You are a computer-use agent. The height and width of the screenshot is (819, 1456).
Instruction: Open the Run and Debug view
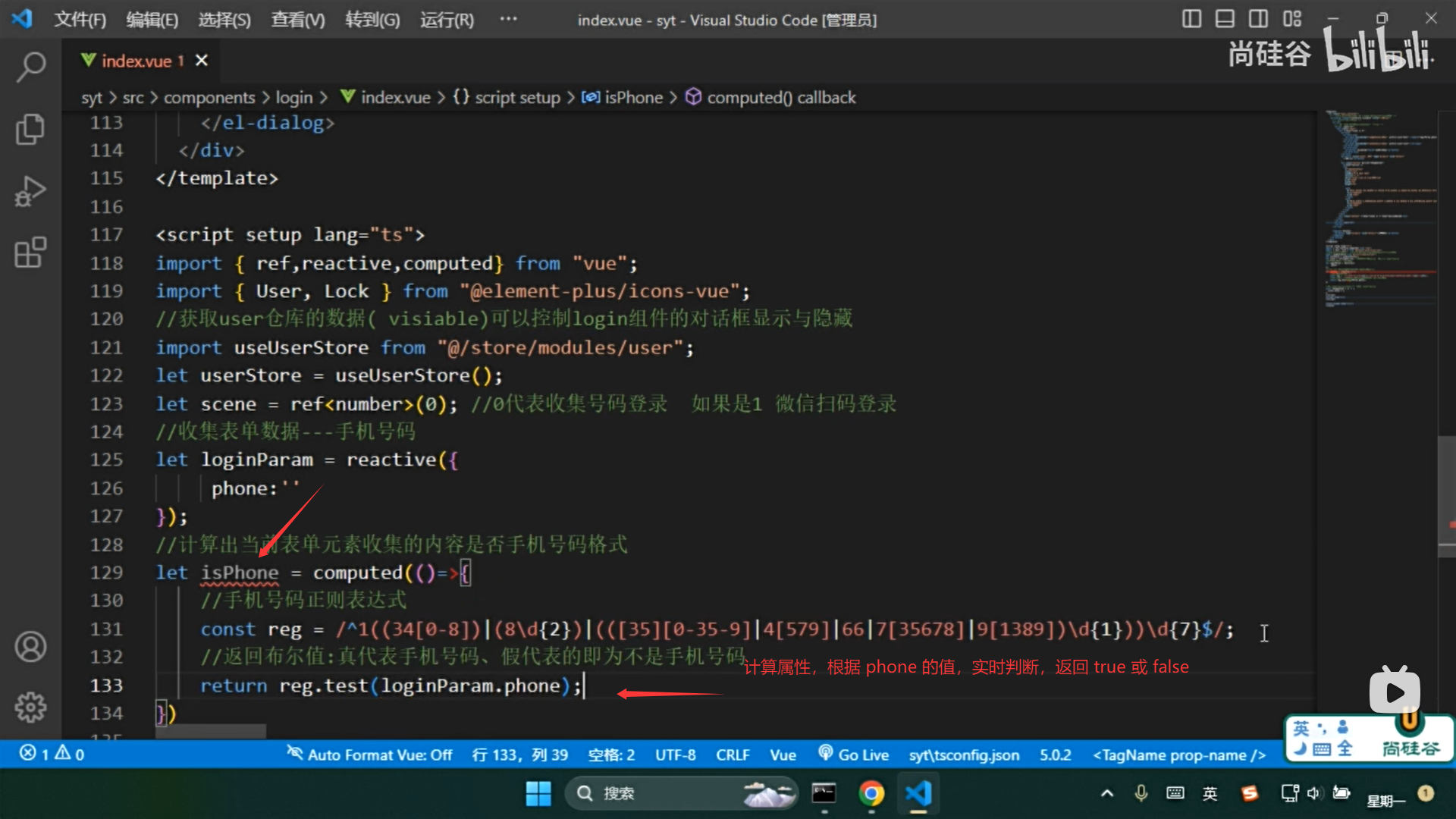pos(30,191)
